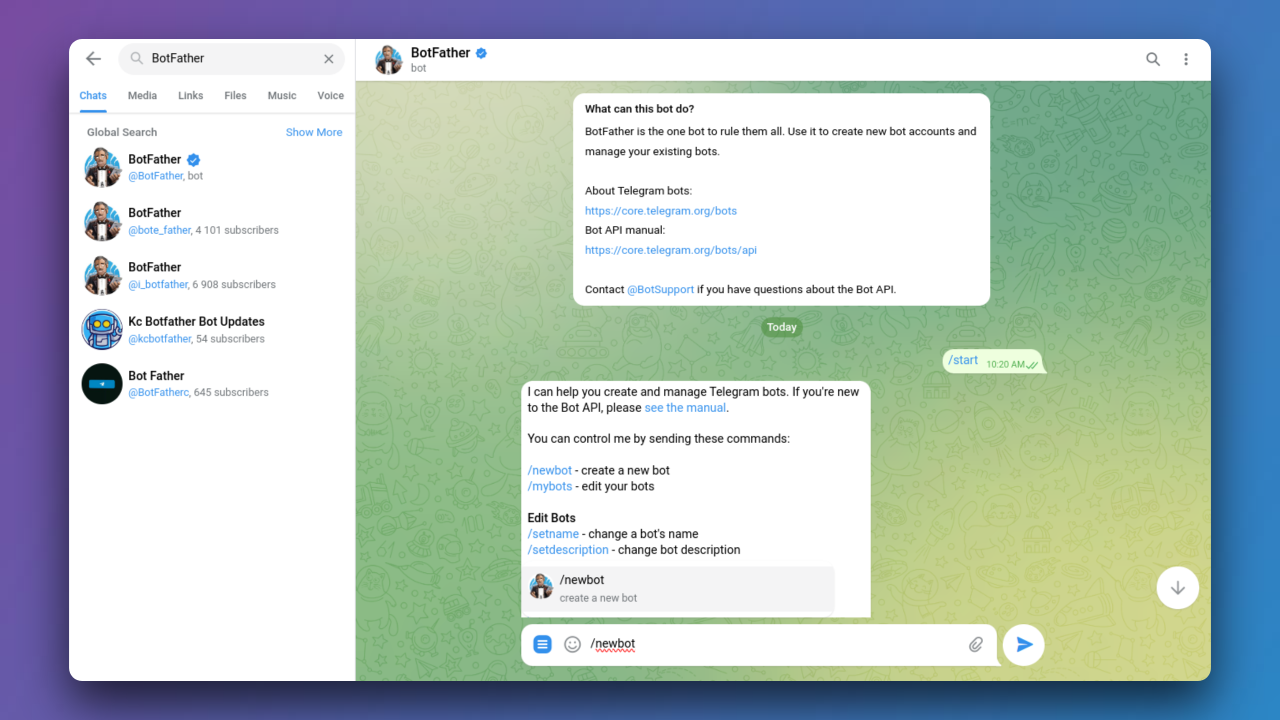Click the verified badge in the first search result
Screen dimensions: 1280x720
pyautogui.click(x=194, y=159)
